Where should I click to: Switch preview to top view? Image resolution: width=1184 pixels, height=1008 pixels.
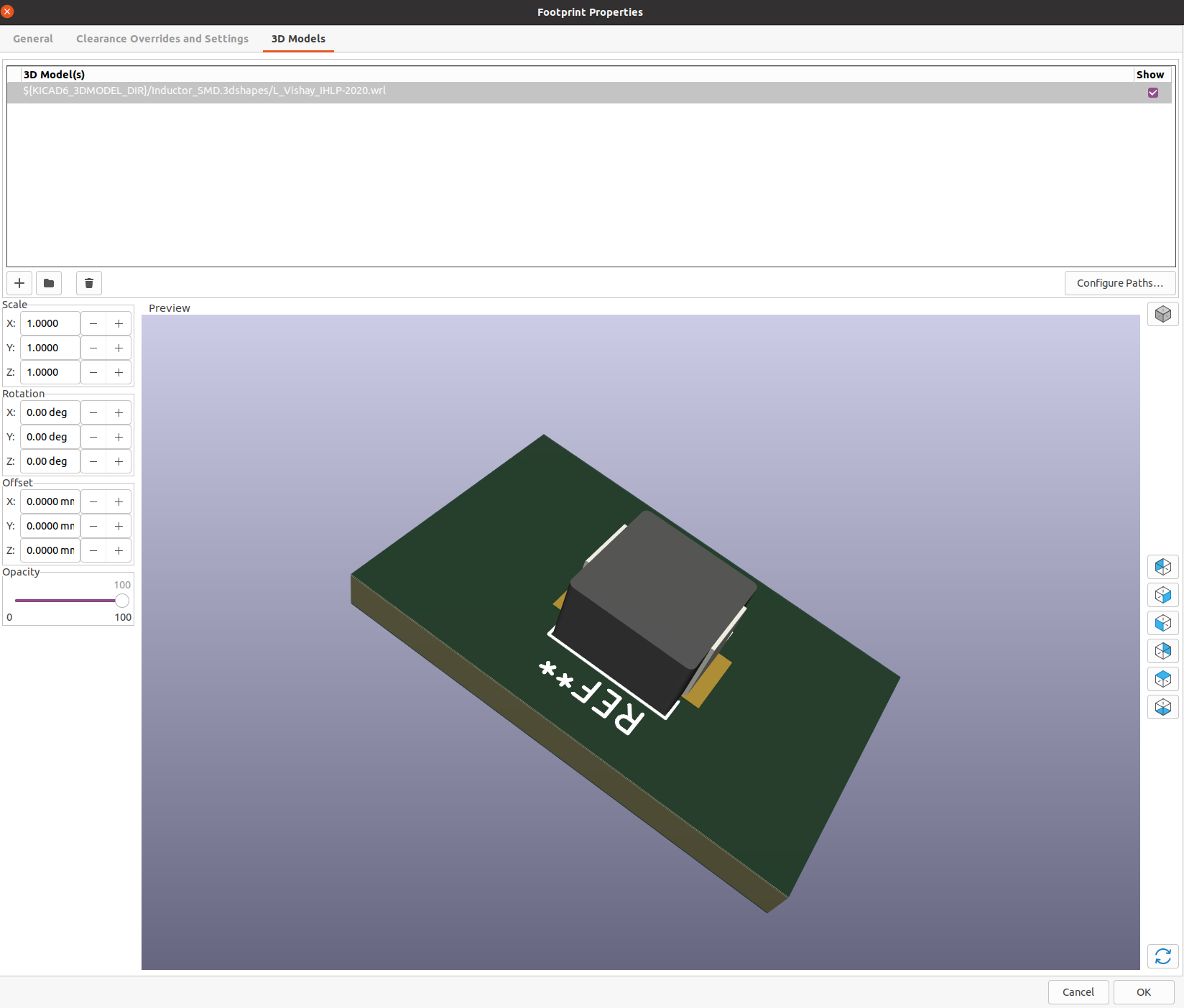[x=1162, y=679]
